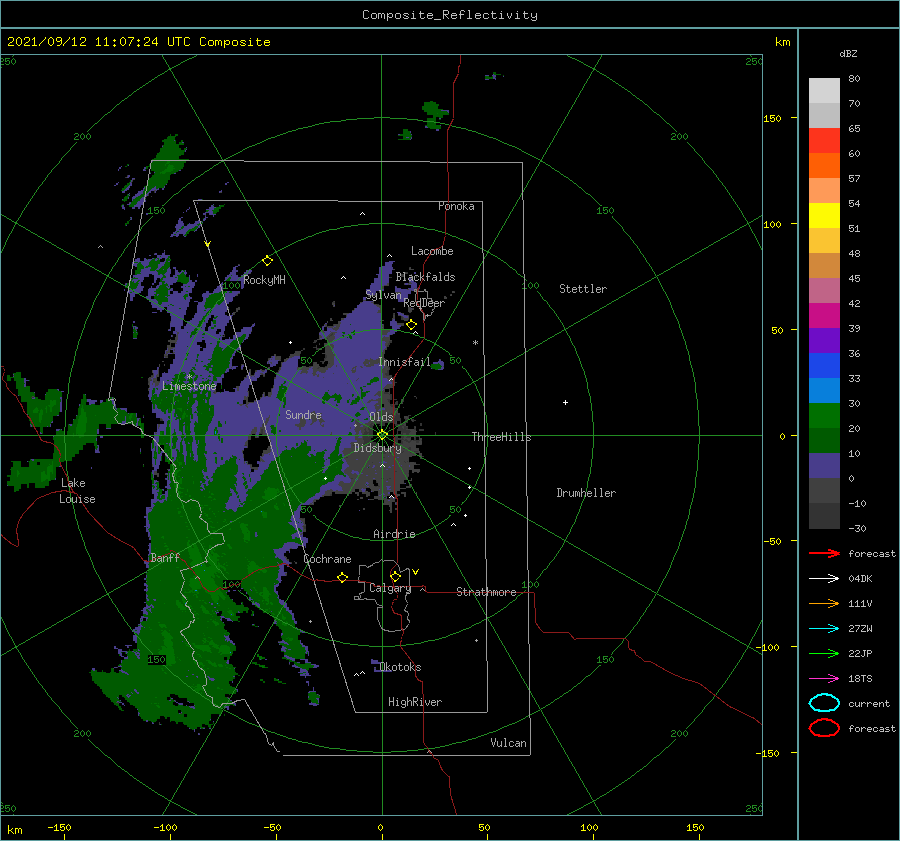This screenshot has width=900, height=841.
Task: Click the 150 tick on right km axis
Action: (x=772, y=118)
